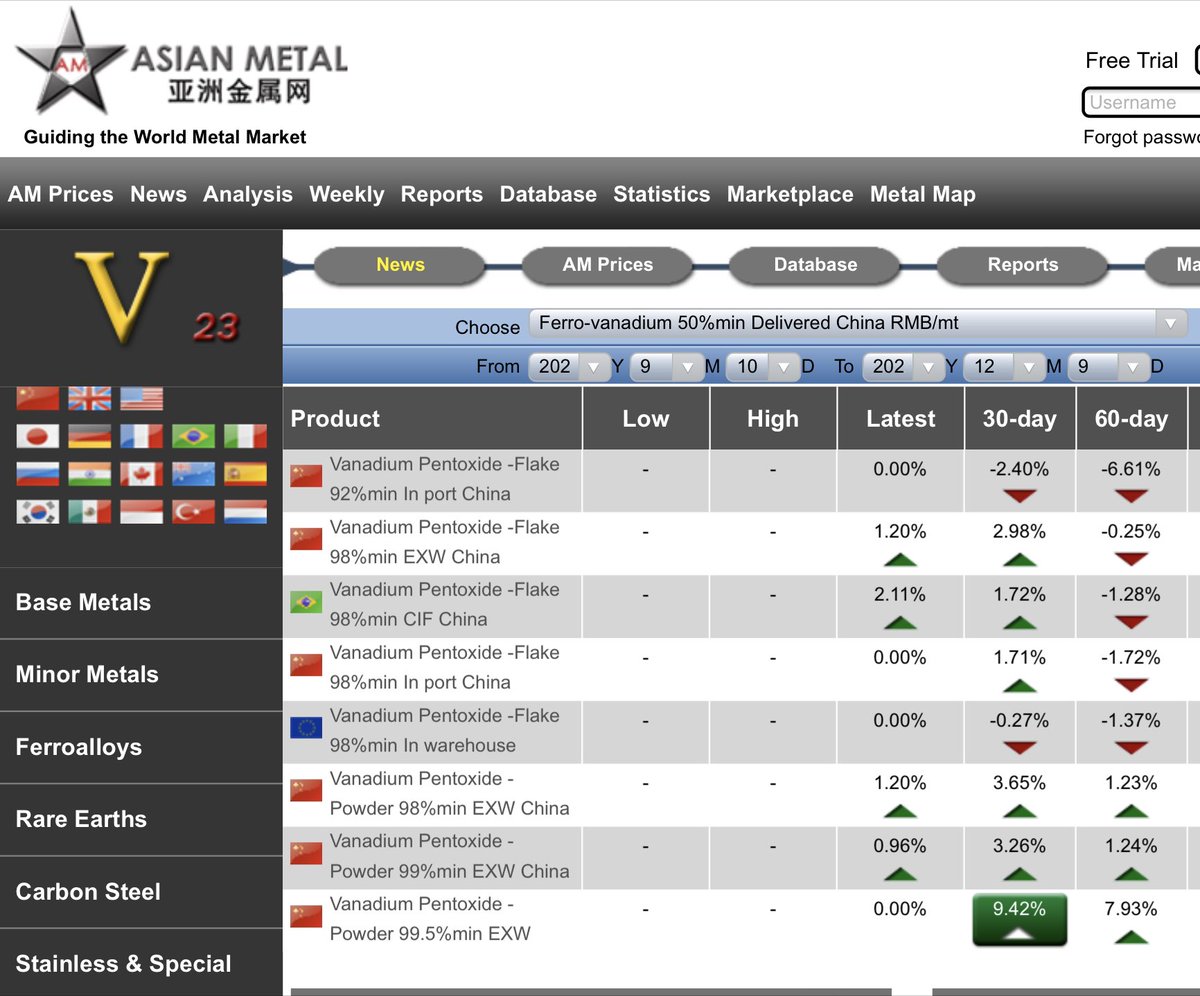
Task: Click the China flag beside Flake 92%min In port China
Action: (306, 476)
